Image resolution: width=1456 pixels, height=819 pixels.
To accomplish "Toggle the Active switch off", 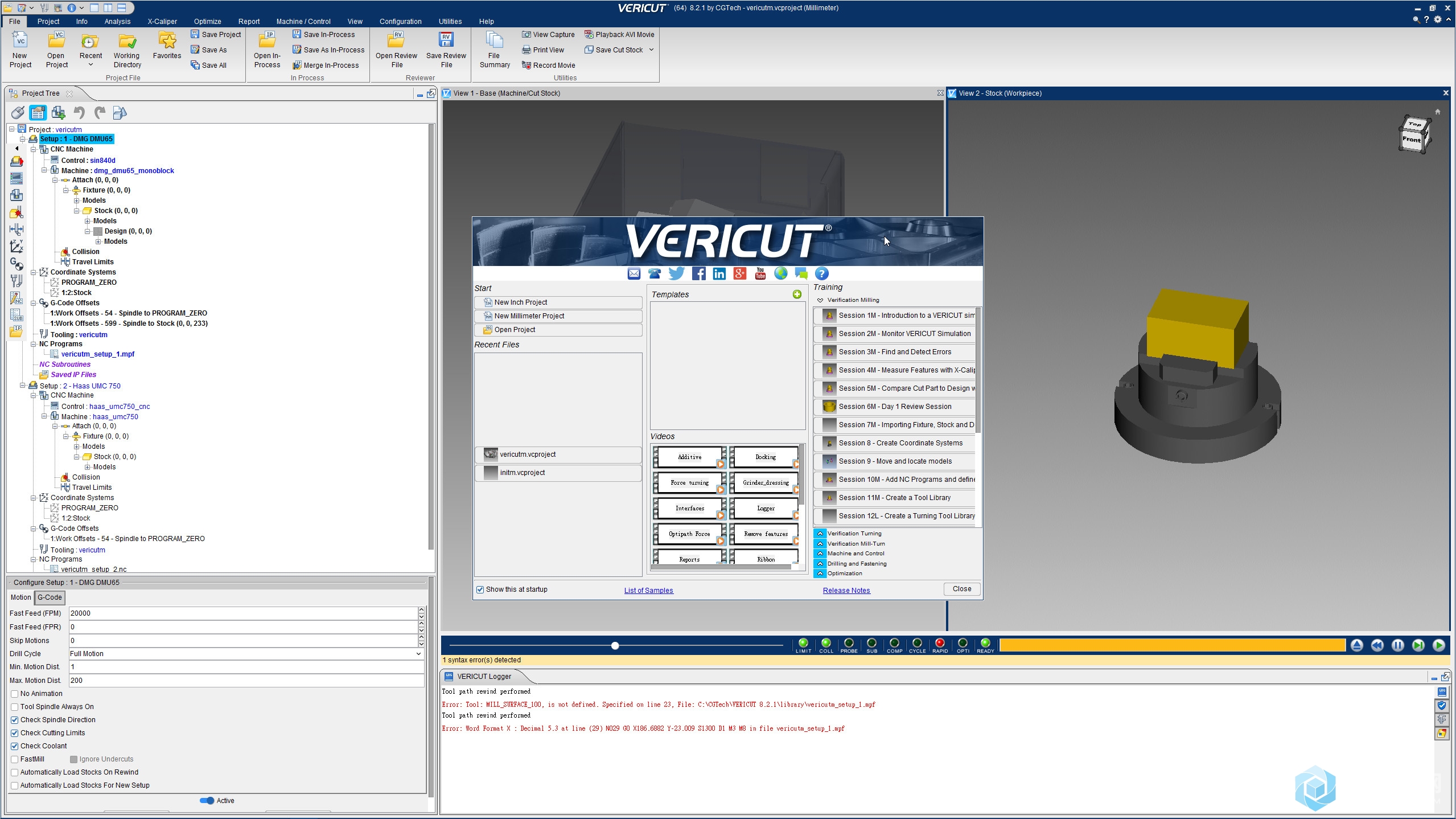I will point(207,801).
